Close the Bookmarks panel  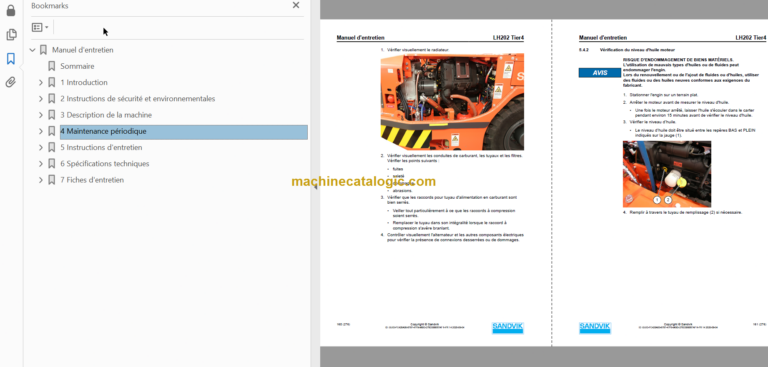[x=296, y=5]
